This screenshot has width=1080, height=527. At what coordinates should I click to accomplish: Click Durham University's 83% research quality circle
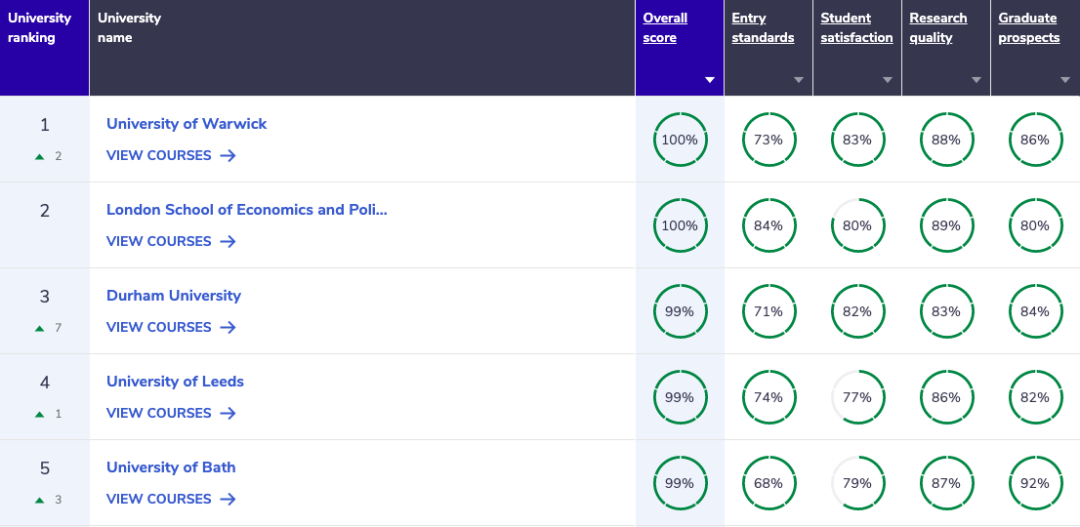click(946, 312)
